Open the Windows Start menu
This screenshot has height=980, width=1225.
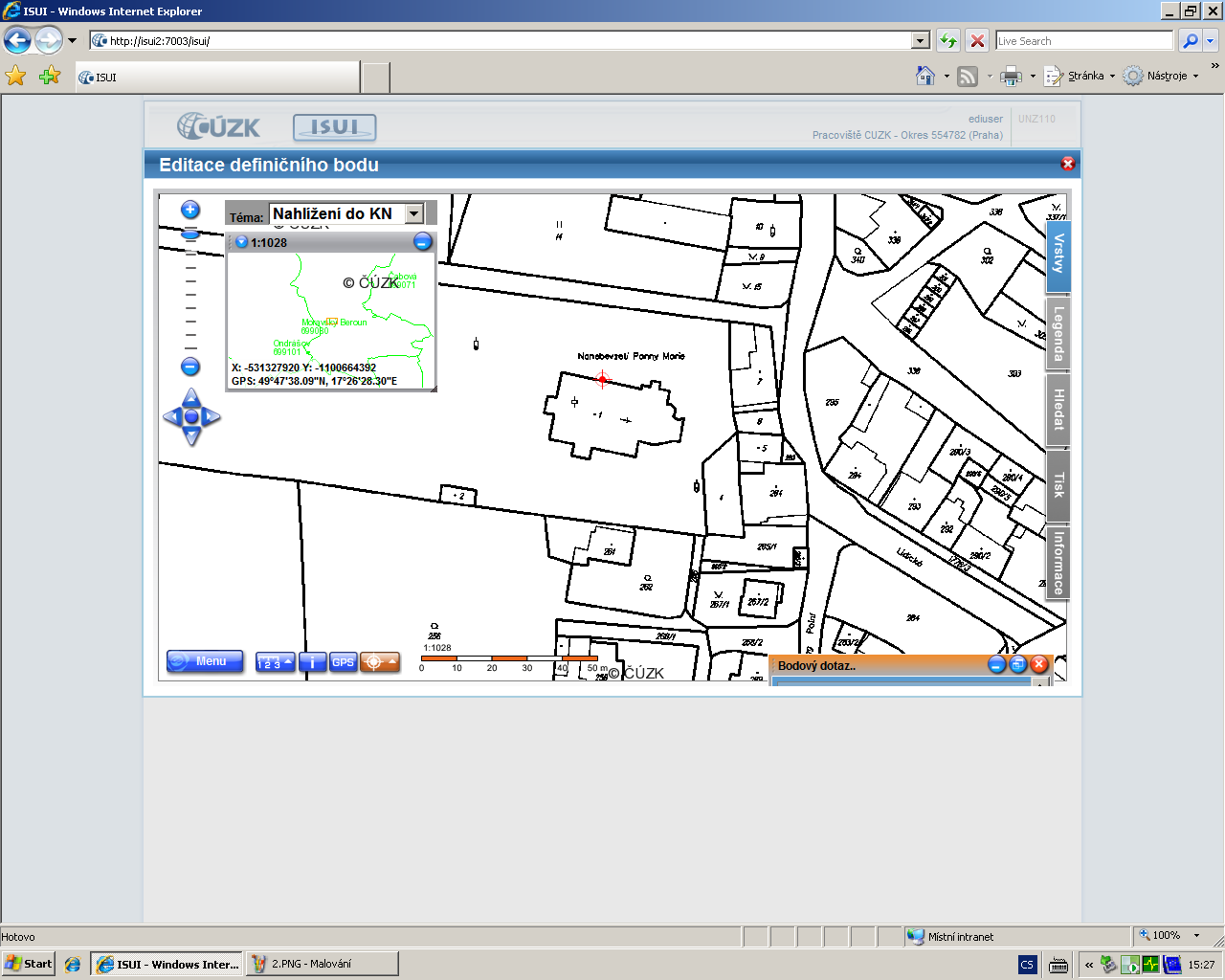[x=28, y=964]
